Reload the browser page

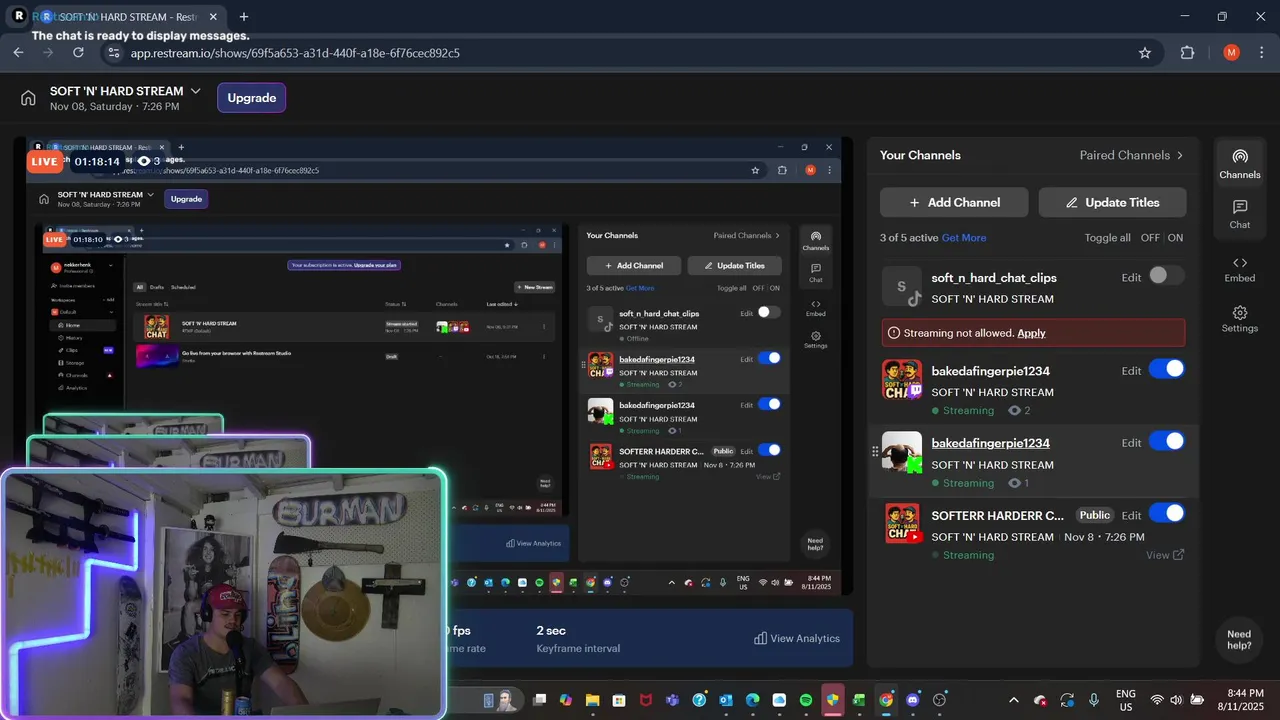coord(78,53)
